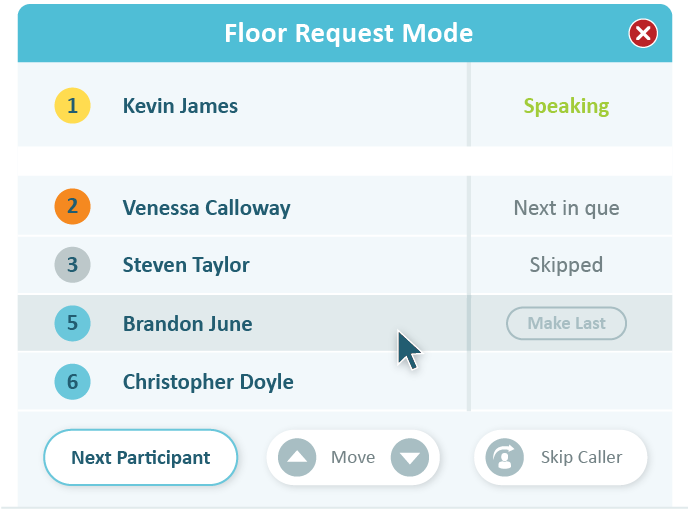
Task: Click the Move up arrow icon
Action: click(297, 457)
